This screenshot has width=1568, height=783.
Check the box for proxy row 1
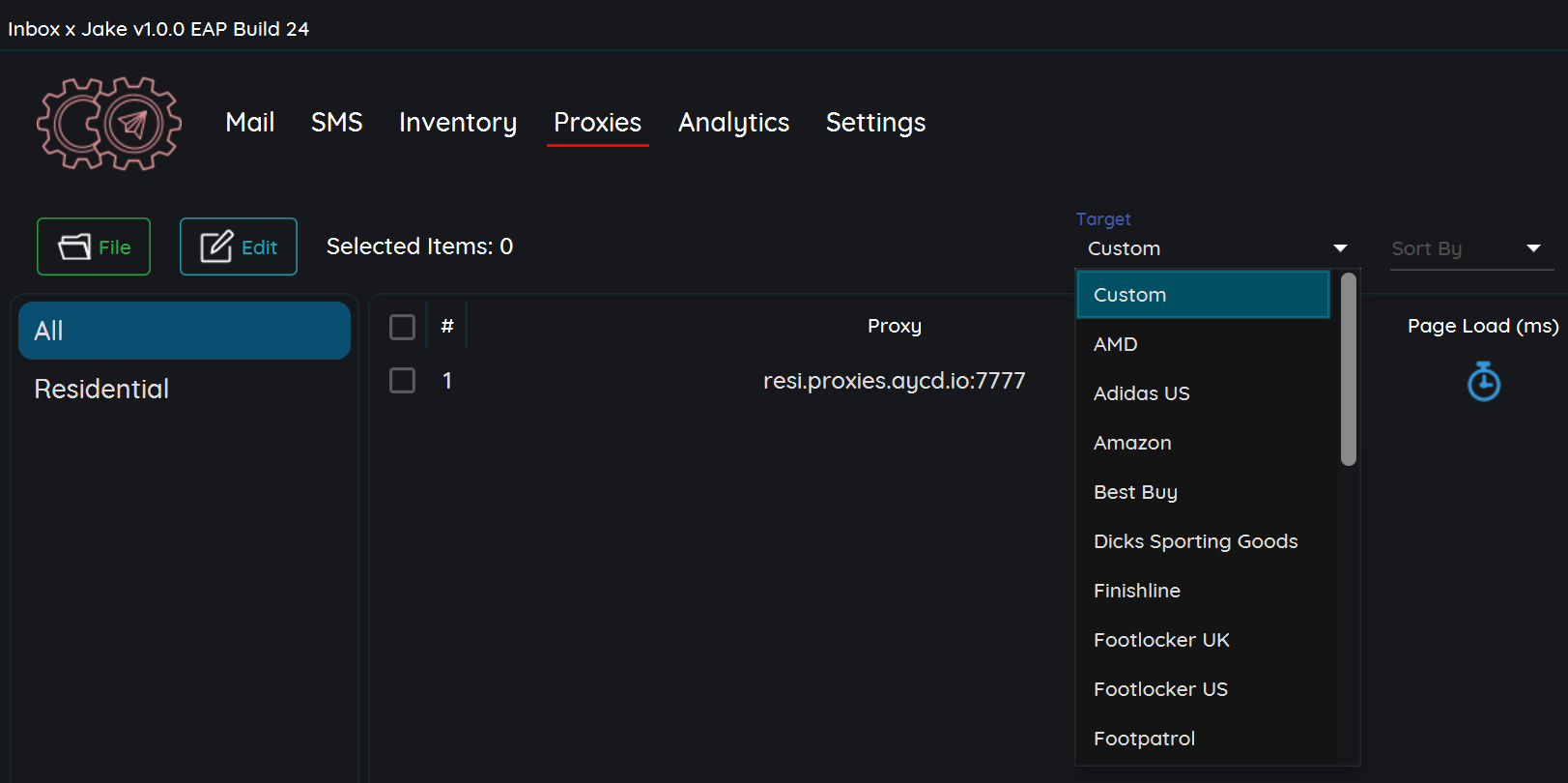[402, 380]
